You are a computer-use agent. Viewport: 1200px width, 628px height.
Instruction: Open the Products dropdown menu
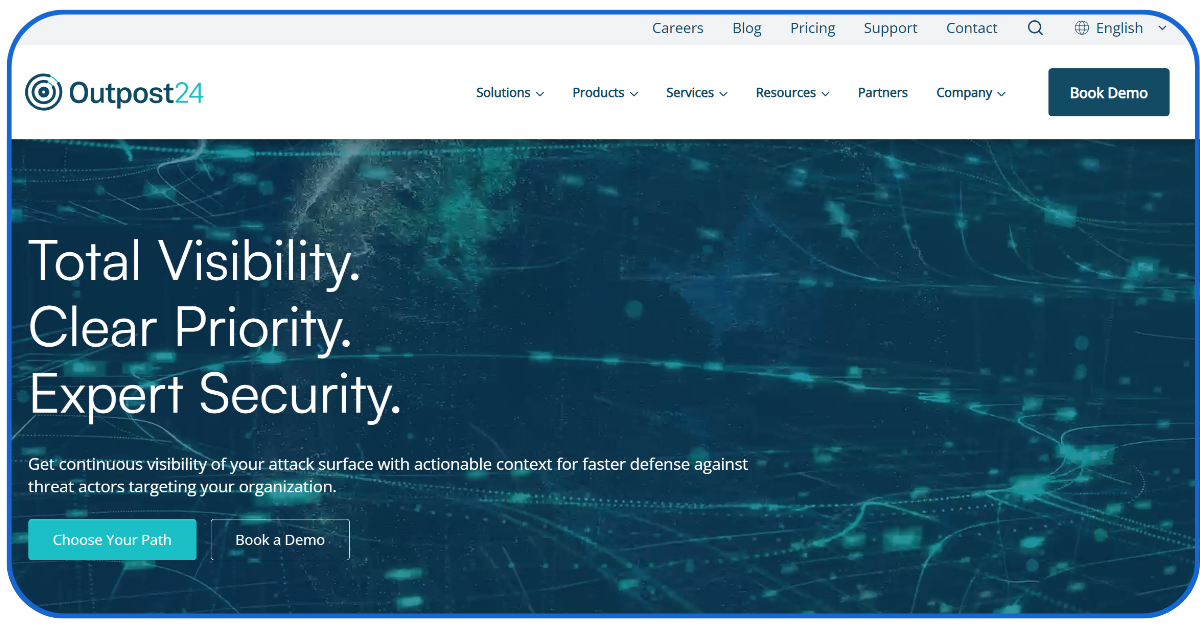(604, 92)
